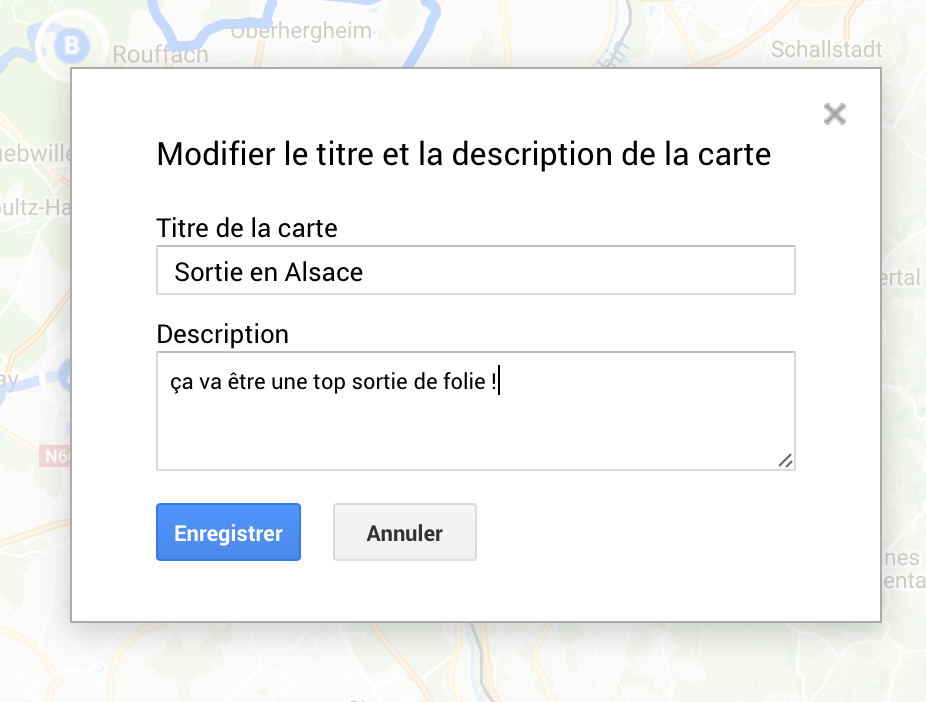Click the Oberhergheim label on the map
Screen dimensions: 926x702
301,32
